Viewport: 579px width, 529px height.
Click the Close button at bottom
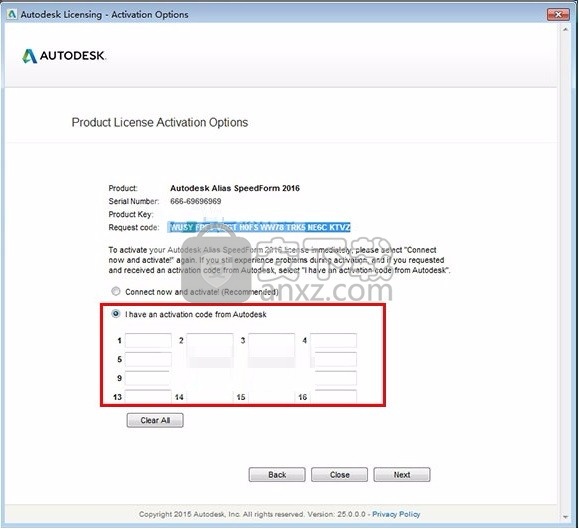(339, 475)
